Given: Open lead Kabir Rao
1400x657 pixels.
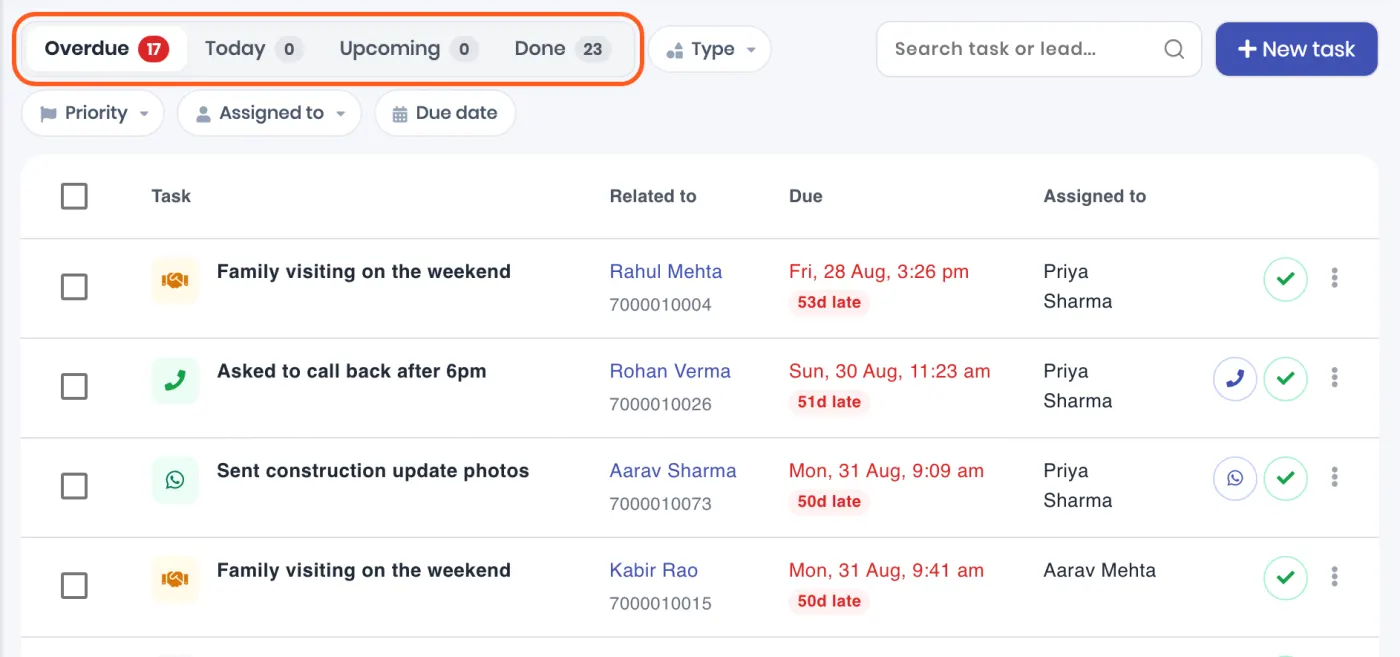Looking at the screenshot, I should pyautogui.click(x=654, y=570).
